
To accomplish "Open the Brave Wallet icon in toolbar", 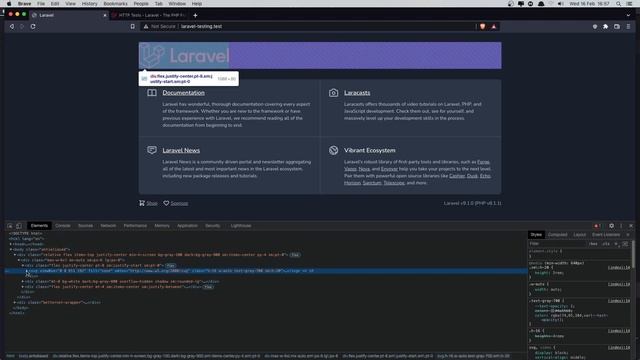I will 617,27.
